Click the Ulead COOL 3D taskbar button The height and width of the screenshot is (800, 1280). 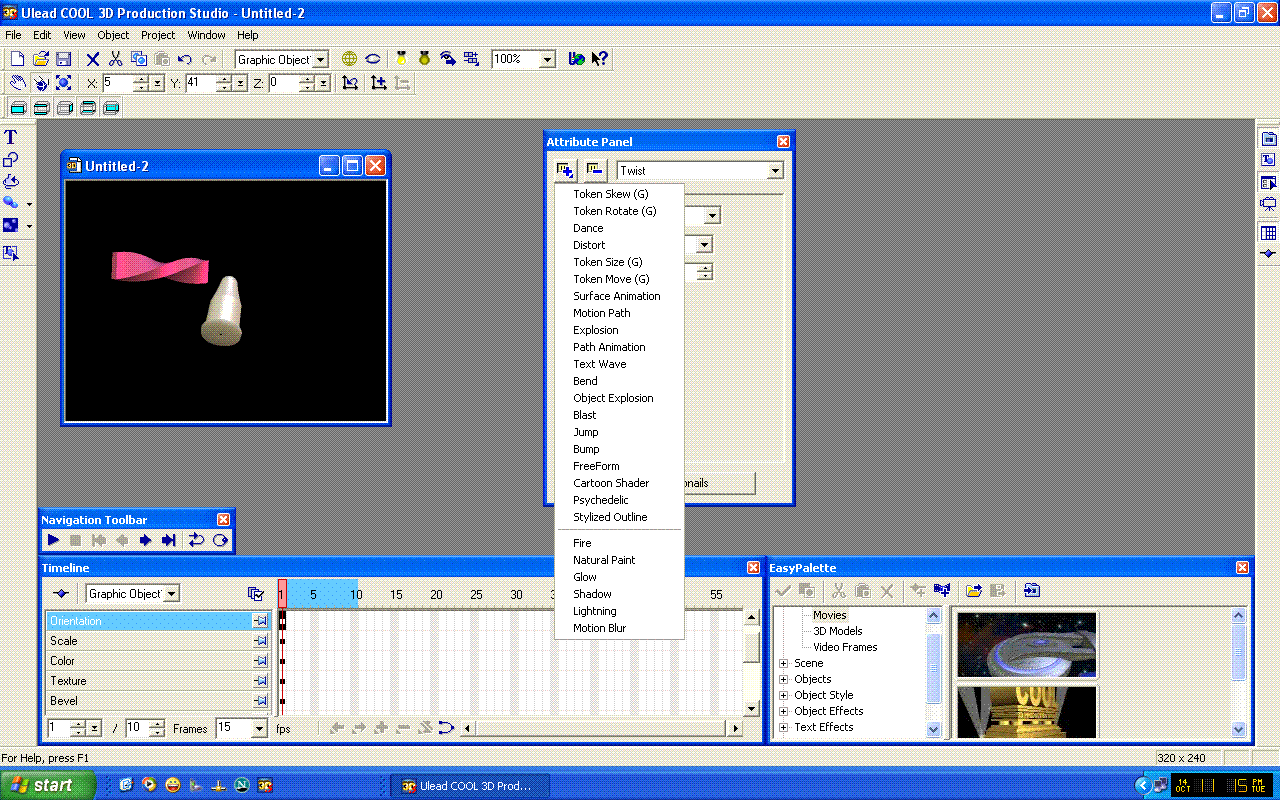pyautogui.click(x=469, y=786)
